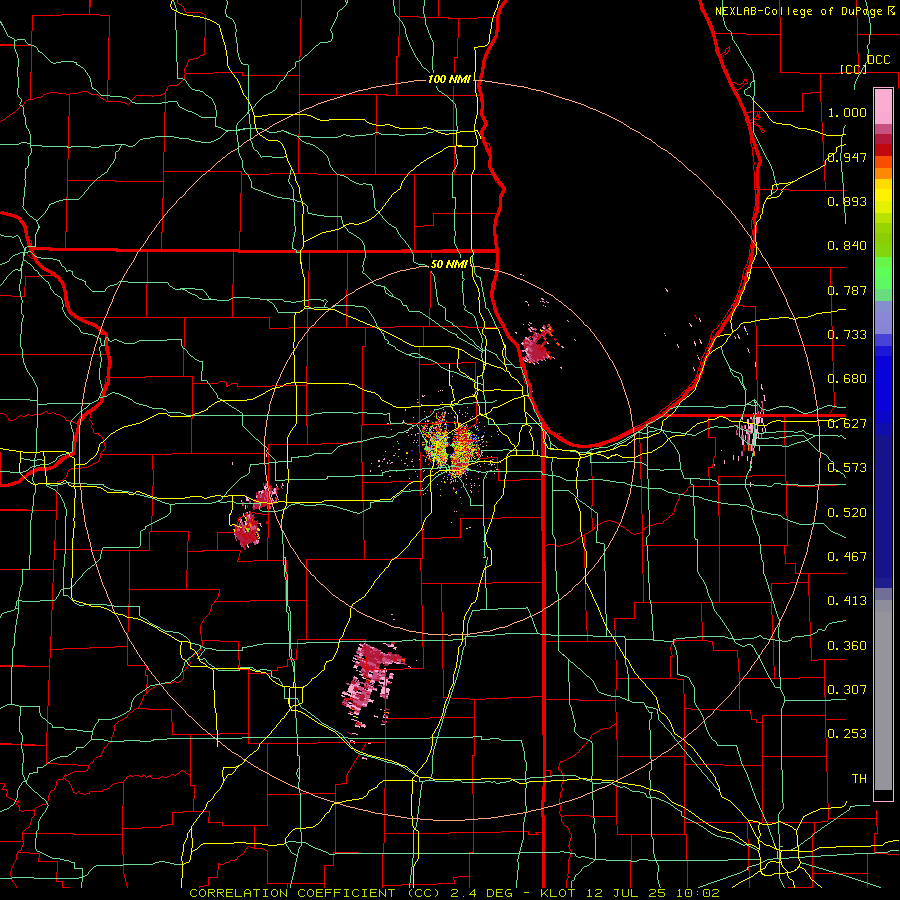Click the 0.893 scale label
This screenshot has height=900, width=900.
(847, 201)
